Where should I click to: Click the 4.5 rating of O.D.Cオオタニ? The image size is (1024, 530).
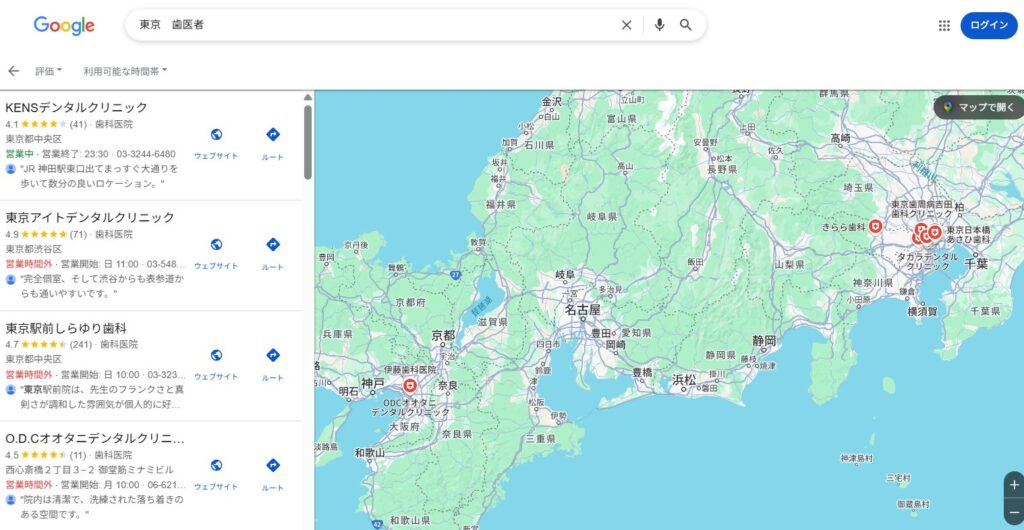pyautogui.click(x=36, y=454)
